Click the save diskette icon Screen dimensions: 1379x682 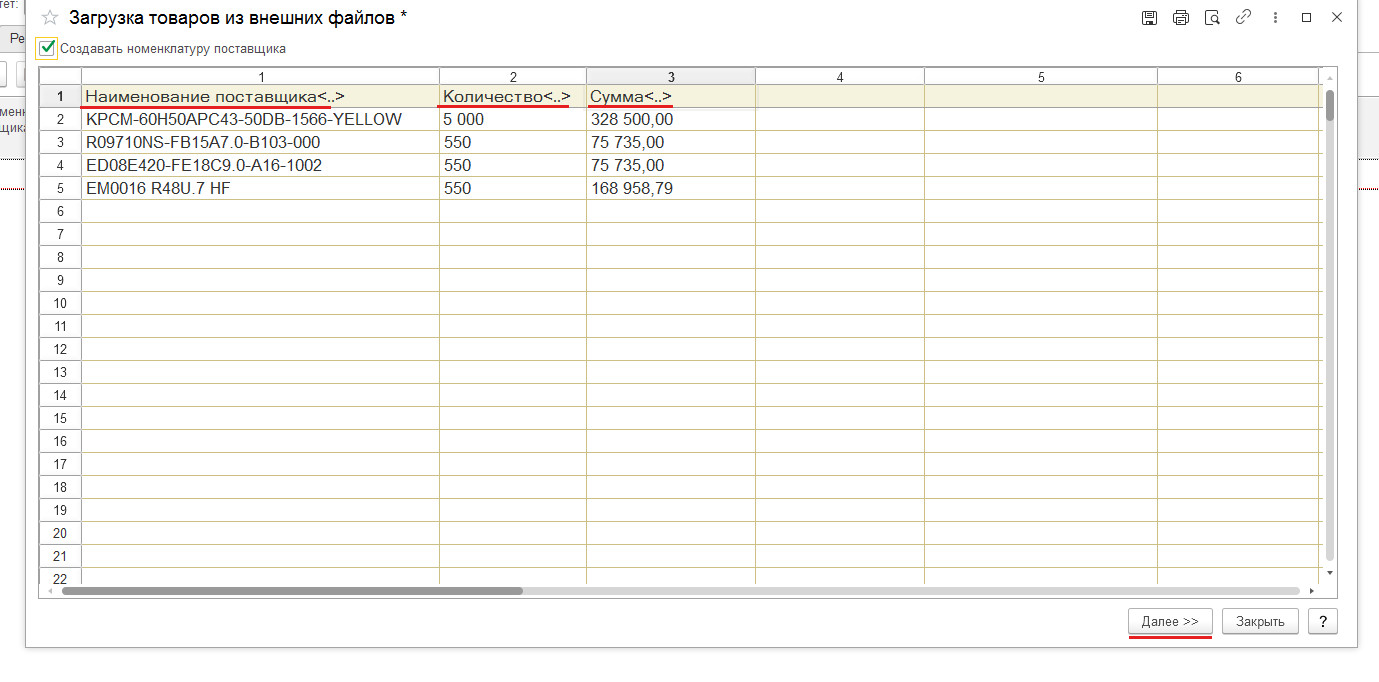1150,18
